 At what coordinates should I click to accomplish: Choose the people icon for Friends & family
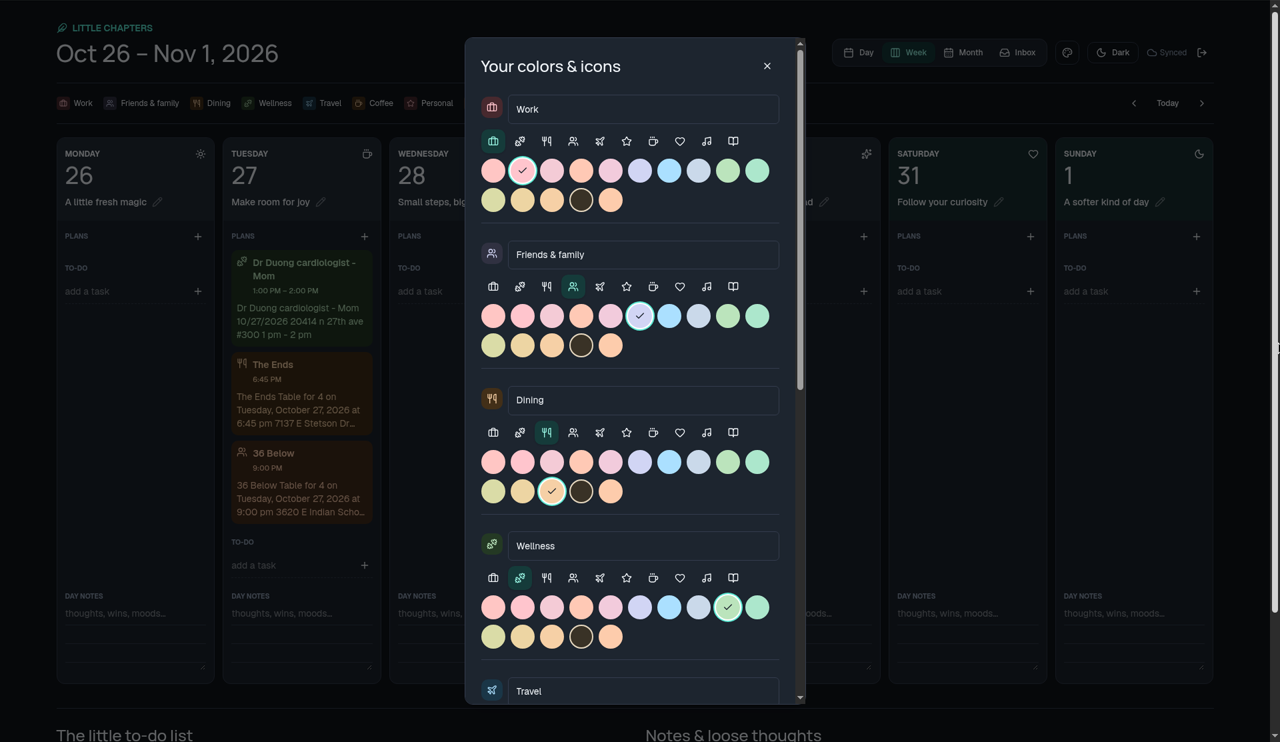[x=573, y=287]
